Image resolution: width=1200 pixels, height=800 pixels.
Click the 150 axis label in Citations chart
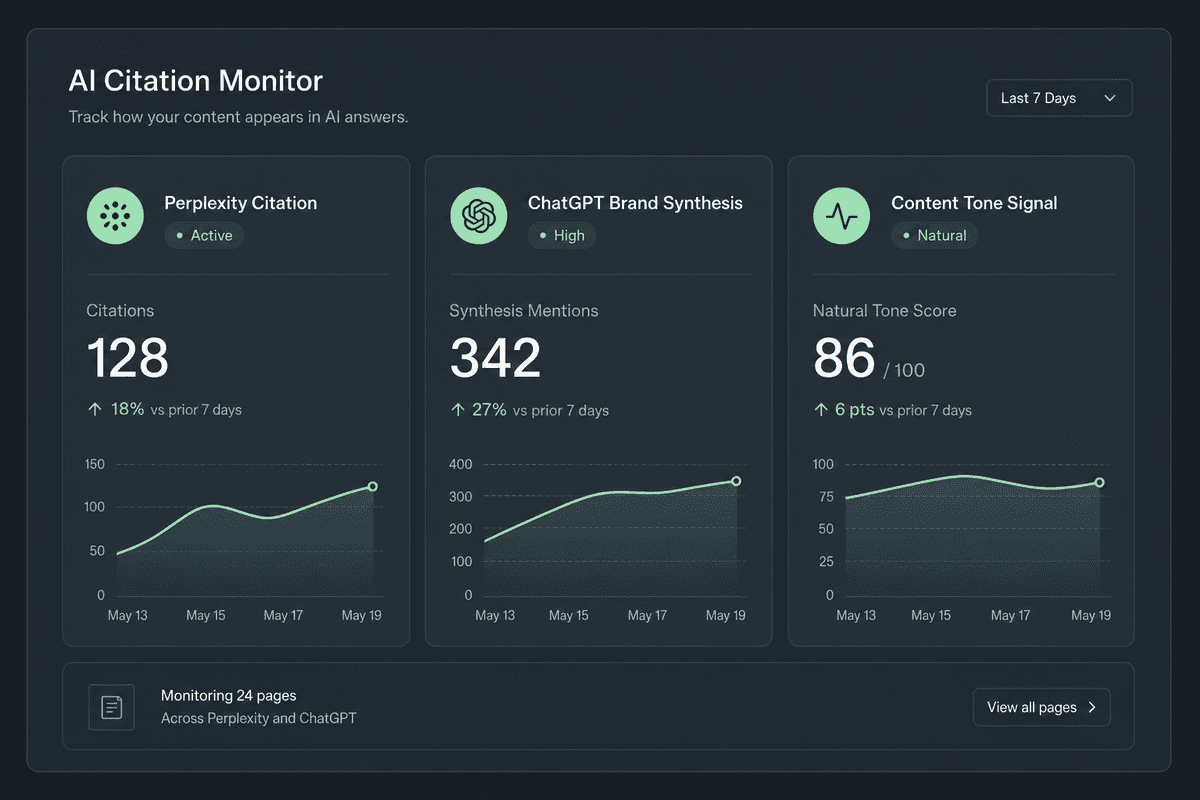(95, 464)
